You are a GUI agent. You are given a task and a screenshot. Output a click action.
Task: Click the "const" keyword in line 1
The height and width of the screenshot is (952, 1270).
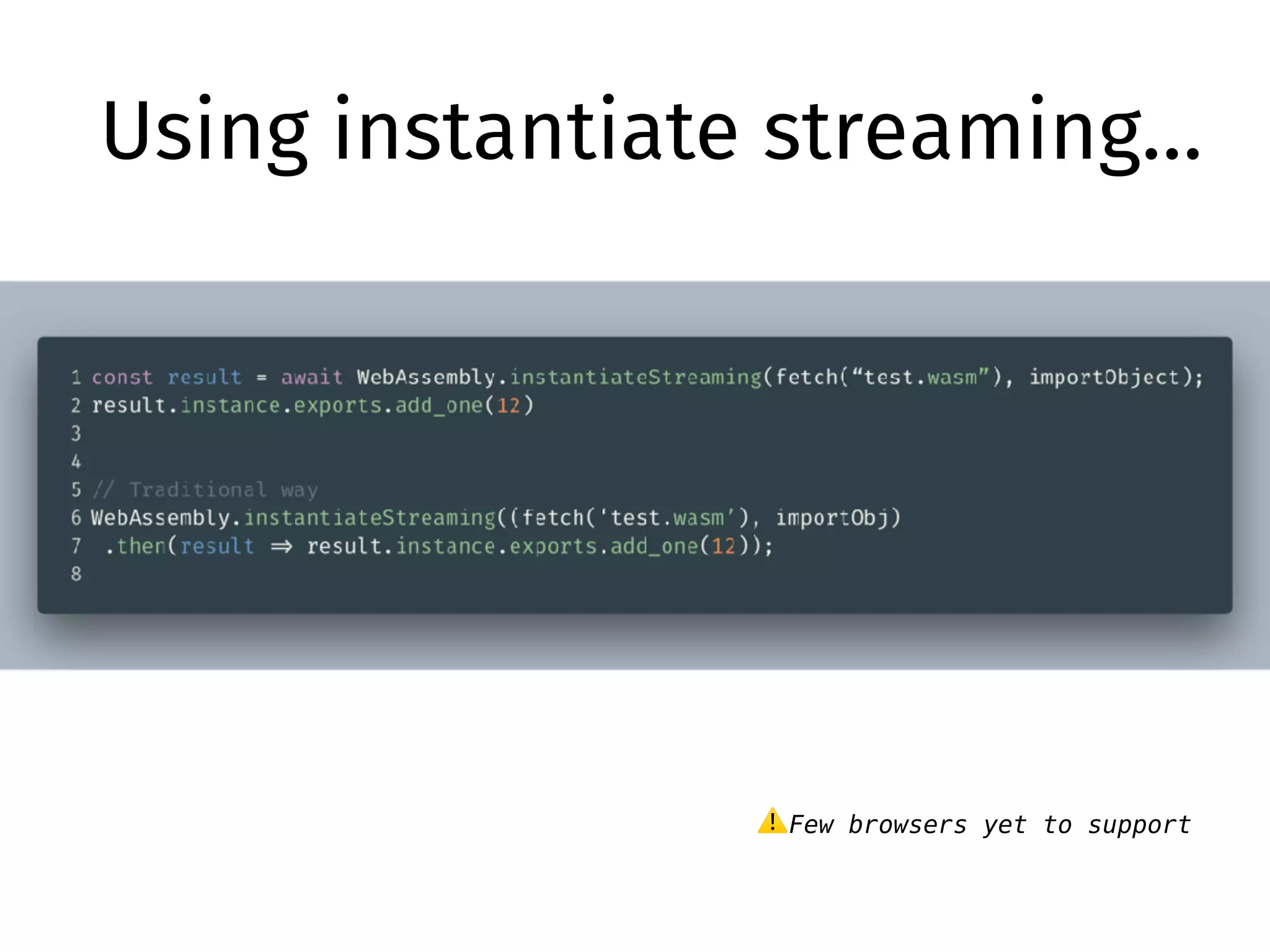point(122,377)
